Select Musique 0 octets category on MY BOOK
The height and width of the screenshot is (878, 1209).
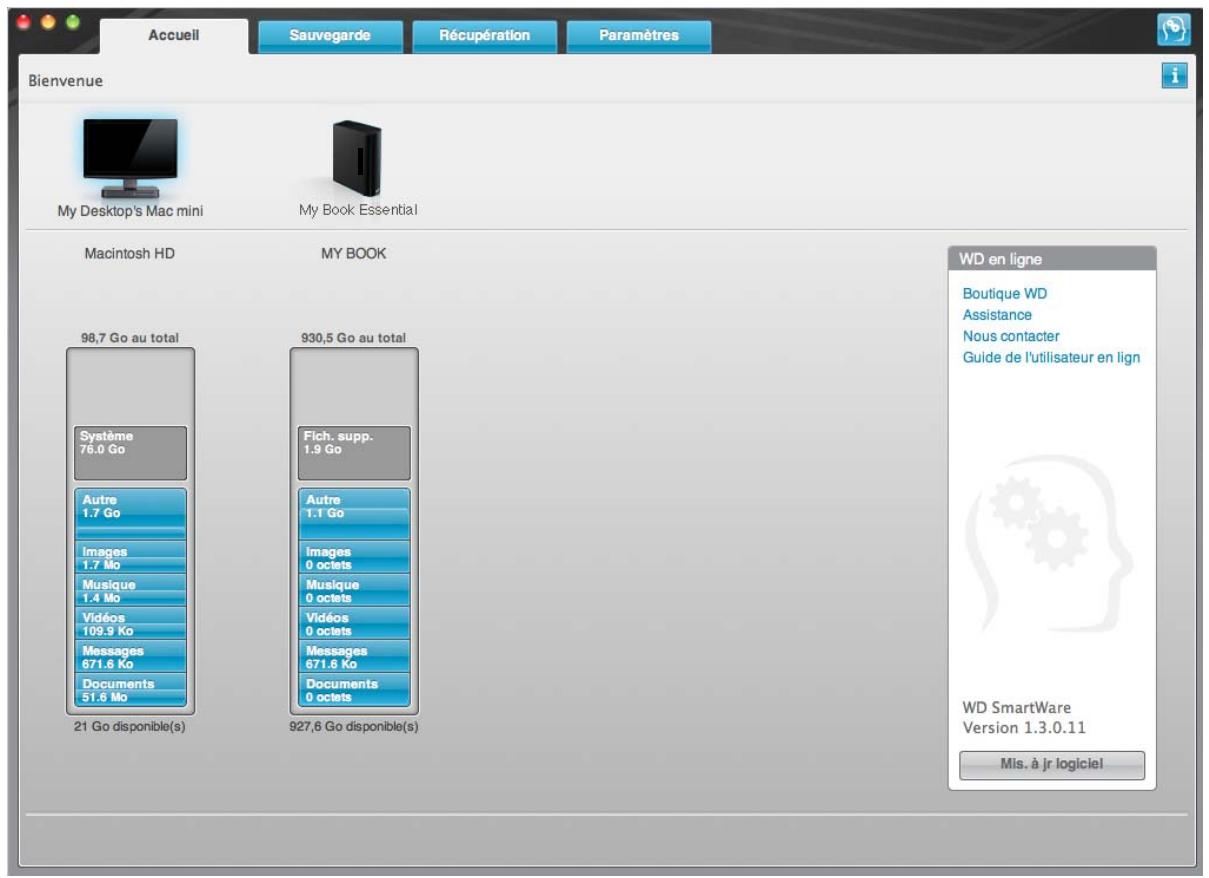354,589
